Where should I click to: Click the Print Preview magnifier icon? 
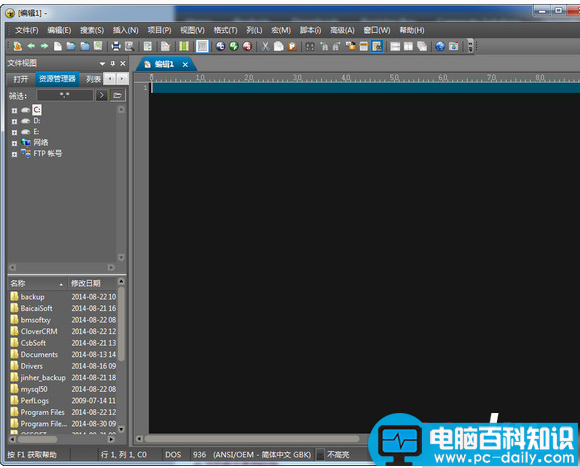129,46
